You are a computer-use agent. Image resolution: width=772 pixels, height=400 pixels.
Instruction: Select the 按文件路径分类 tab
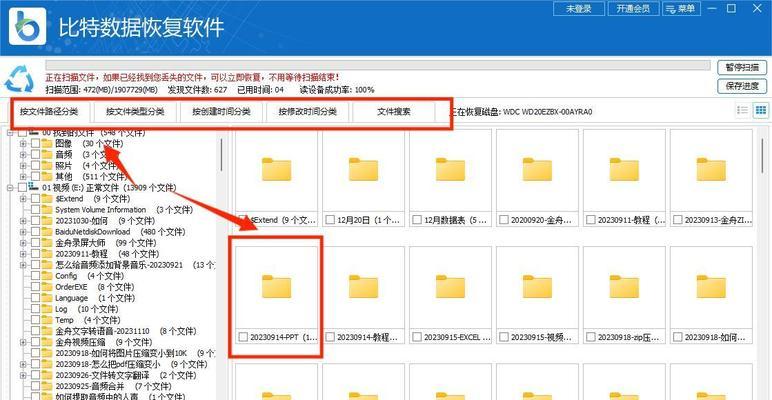(x=49, y=112)
